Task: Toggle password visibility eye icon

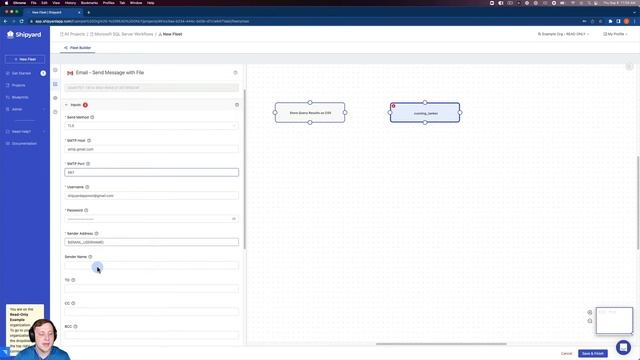Action: click(x=234, y=219)
